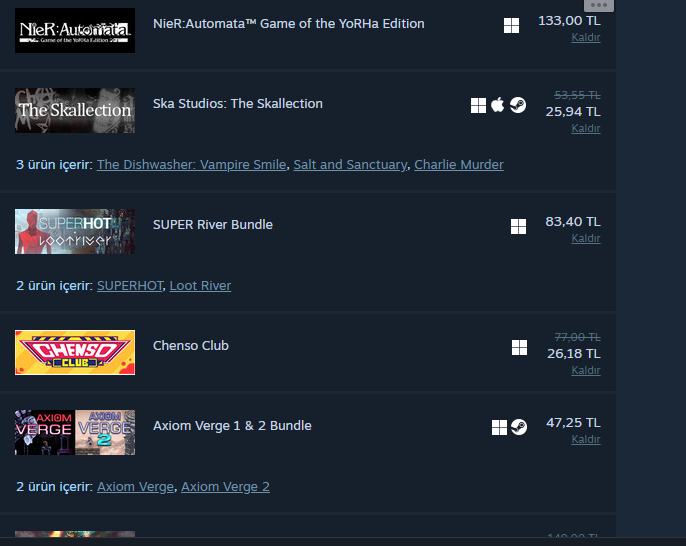The image size is (686, 546).
Task: Click Windows icon for NieR:Automata
Action: click(x=511, y=26)
